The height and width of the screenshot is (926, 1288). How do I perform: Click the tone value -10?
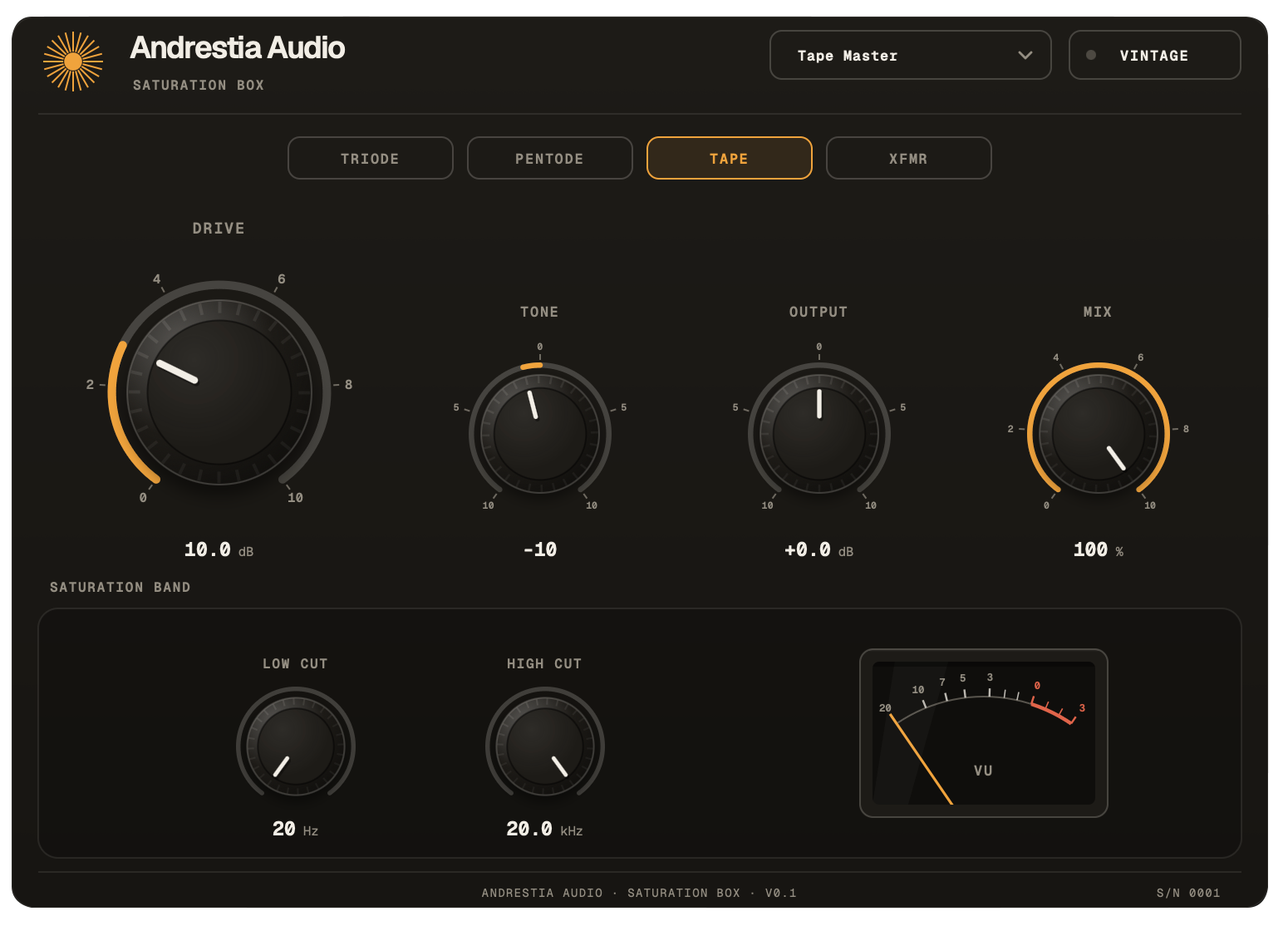click(x=540, y=550)
